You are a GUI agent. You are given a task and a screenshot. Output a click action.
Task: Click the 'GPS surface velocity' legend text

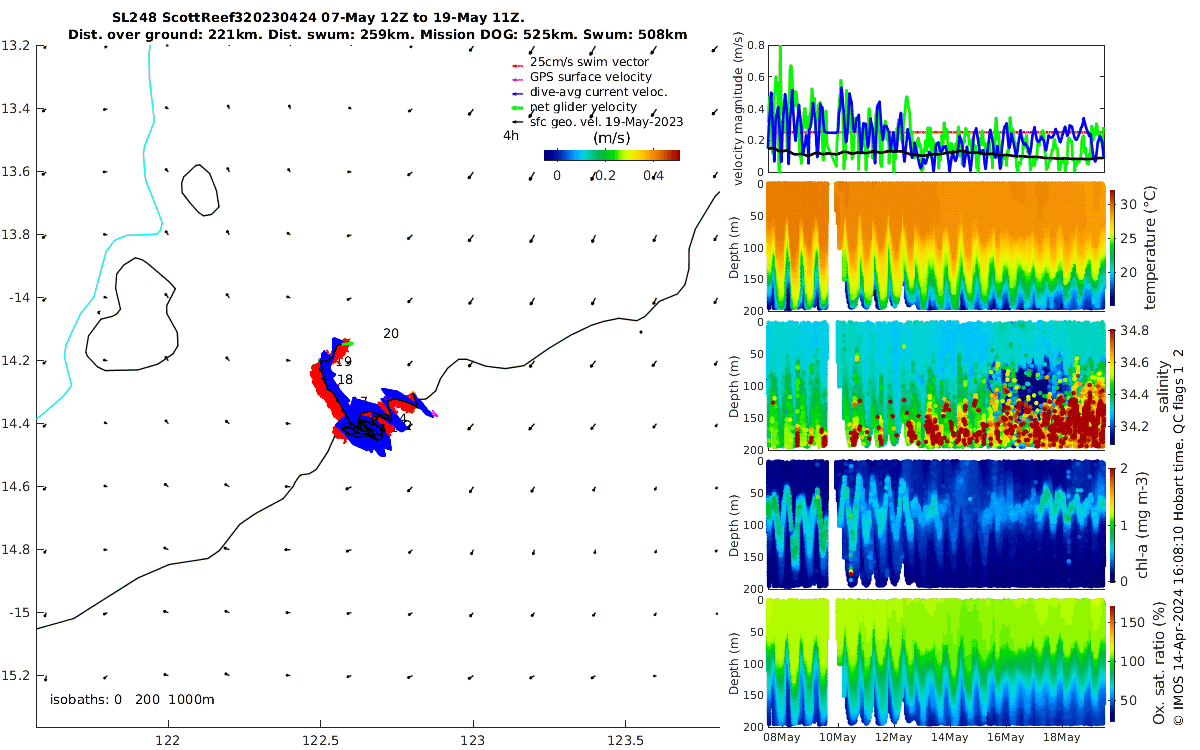[x=591, y=77]
